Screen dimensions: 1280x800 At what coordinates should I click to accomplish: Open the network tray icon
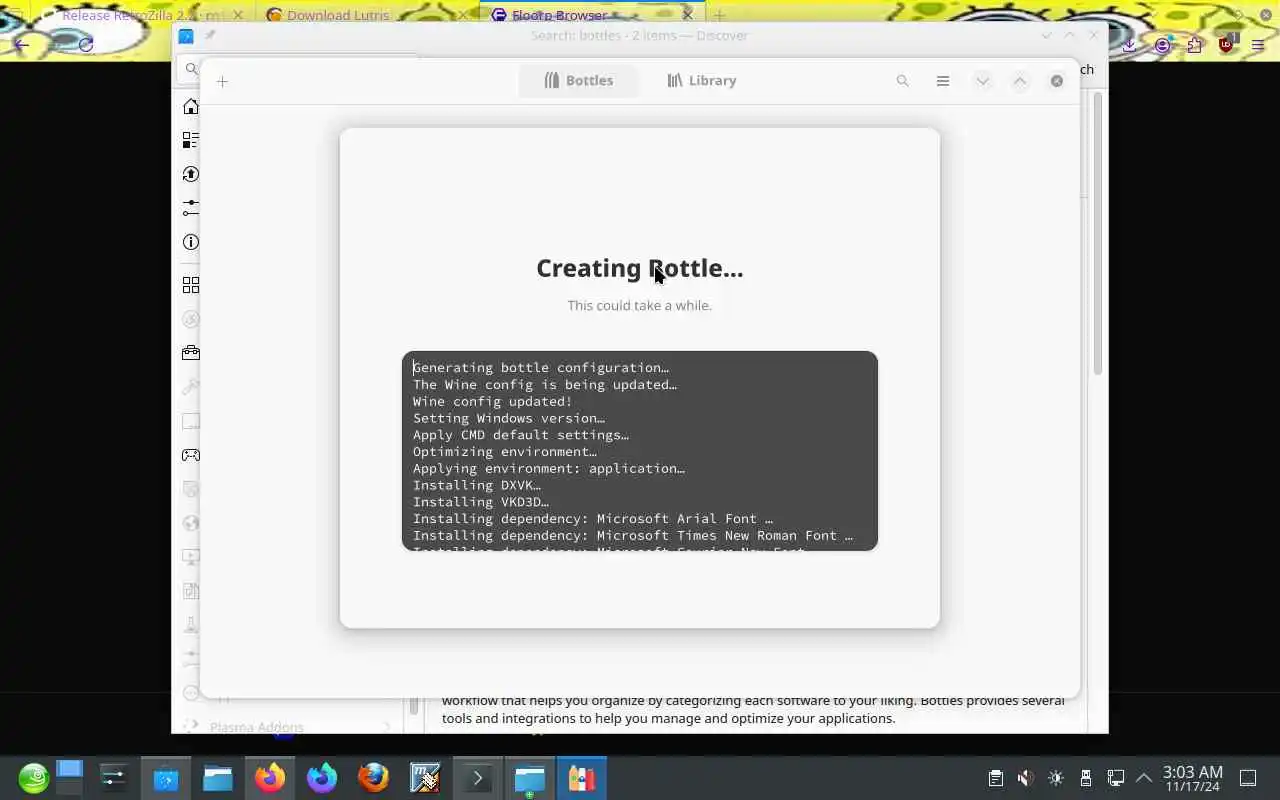point(1116,778)
